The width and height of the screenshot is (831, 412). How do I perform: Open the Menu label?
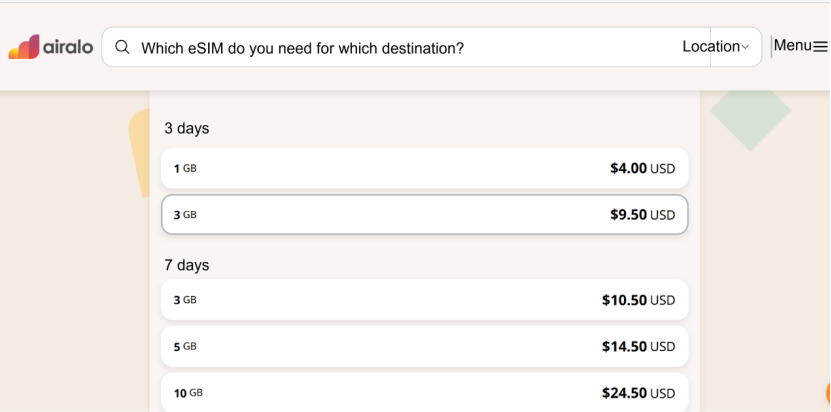point(792,45)
